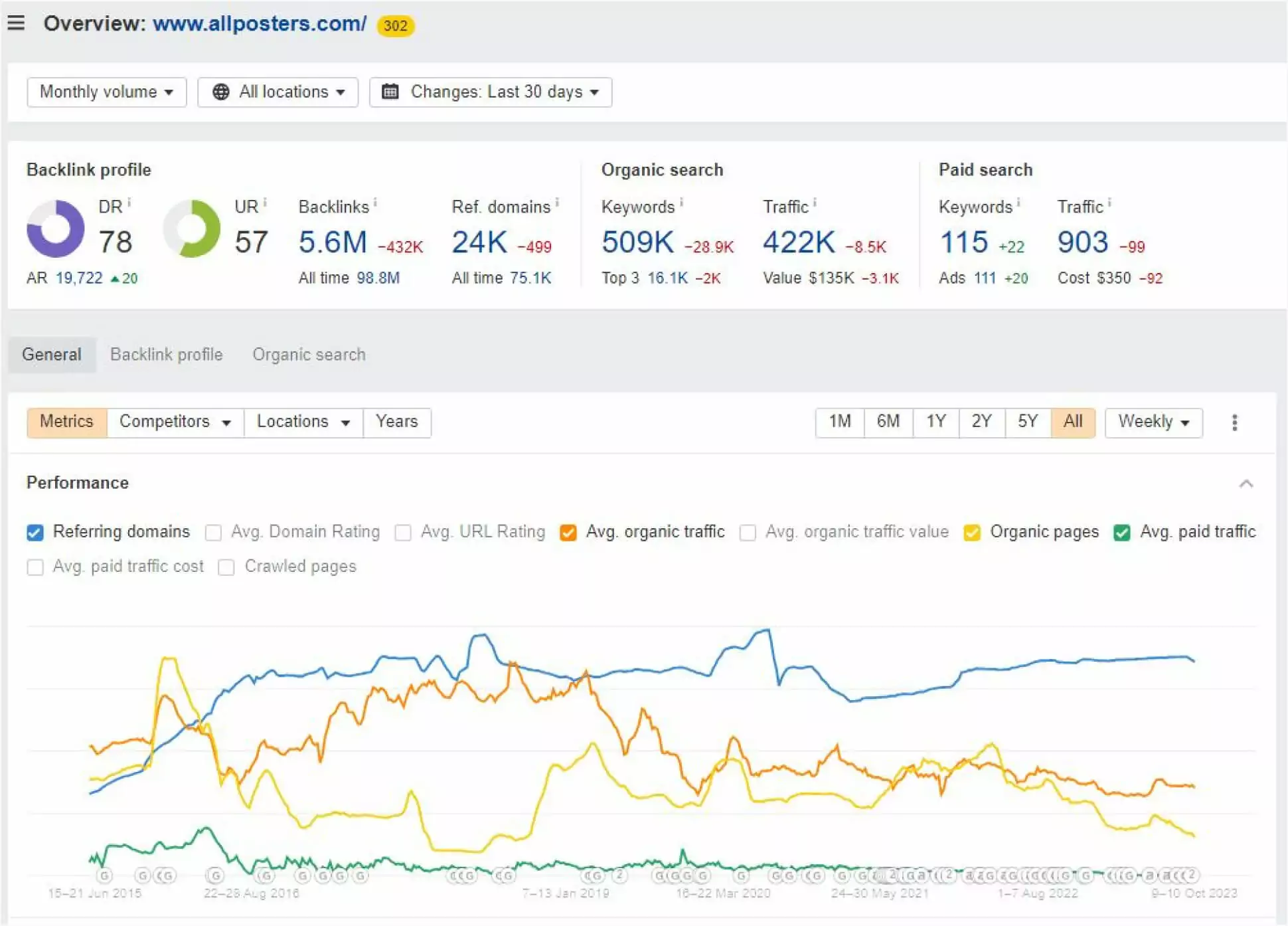
Task: Click the 5.6M Backlinks value
Action: pyautogui.click(x=333, y=242)
